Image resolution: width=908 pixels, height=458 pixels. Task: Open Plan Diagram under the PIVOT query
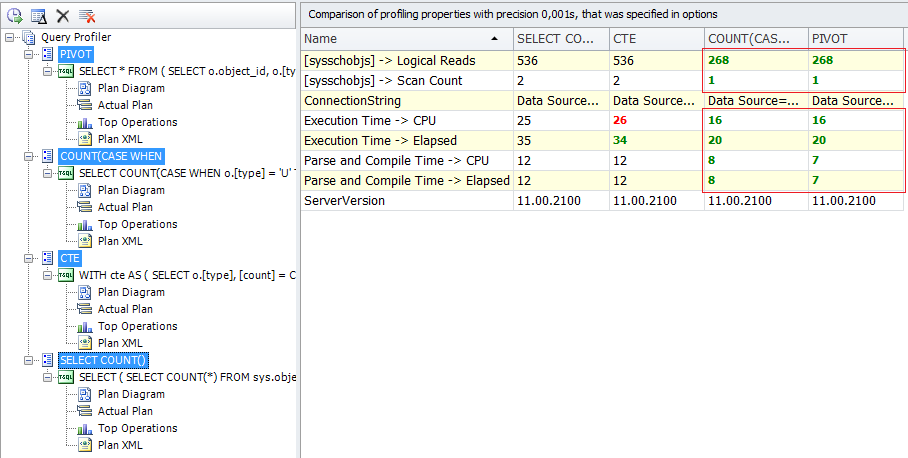(130, 88)
